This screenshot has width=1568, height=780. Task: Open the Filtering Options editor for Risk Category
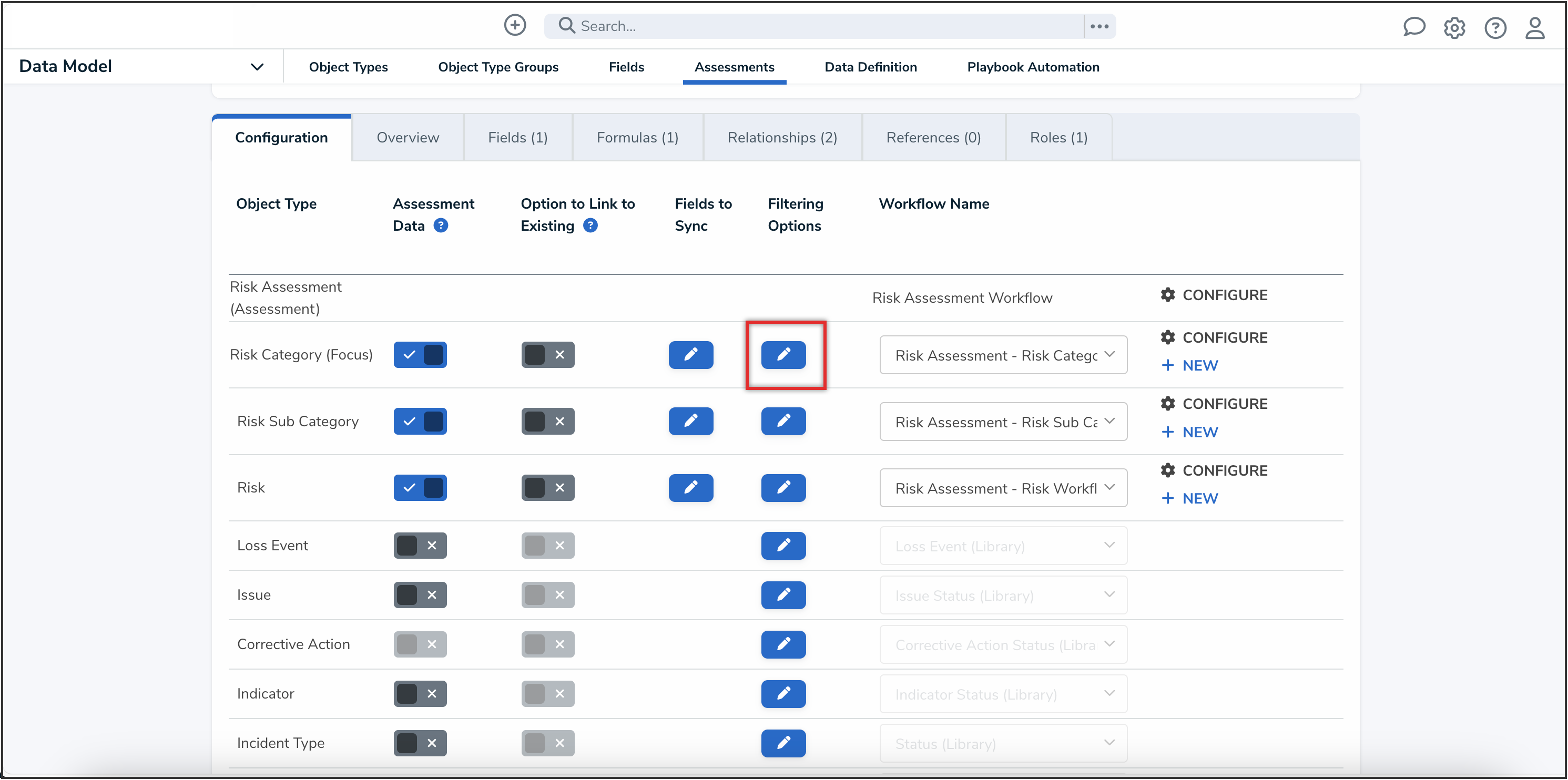(x=783, y=355)
